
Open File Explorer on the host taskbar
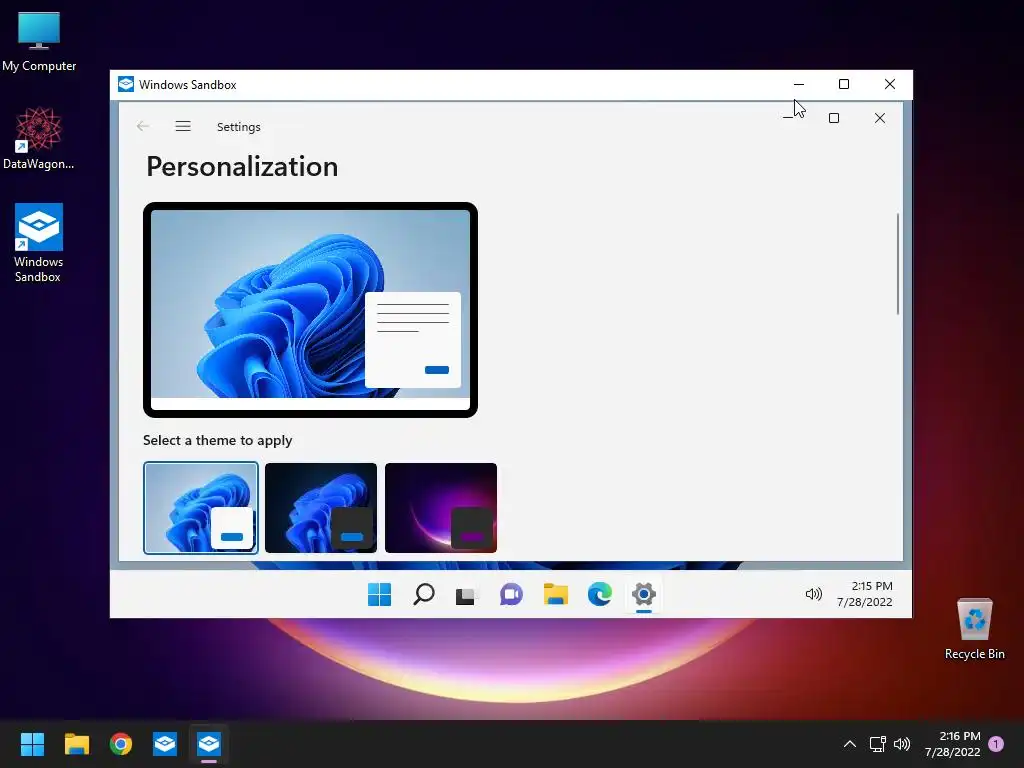point(76,744)
